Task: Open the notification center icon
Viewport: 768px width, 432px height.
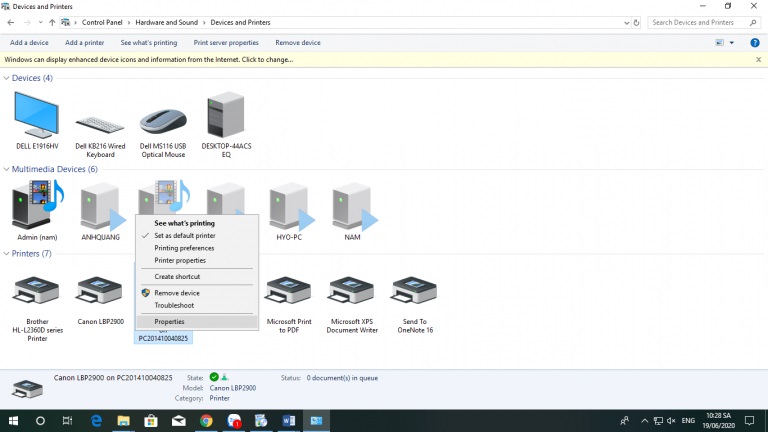Action: [x=749, y=421]
